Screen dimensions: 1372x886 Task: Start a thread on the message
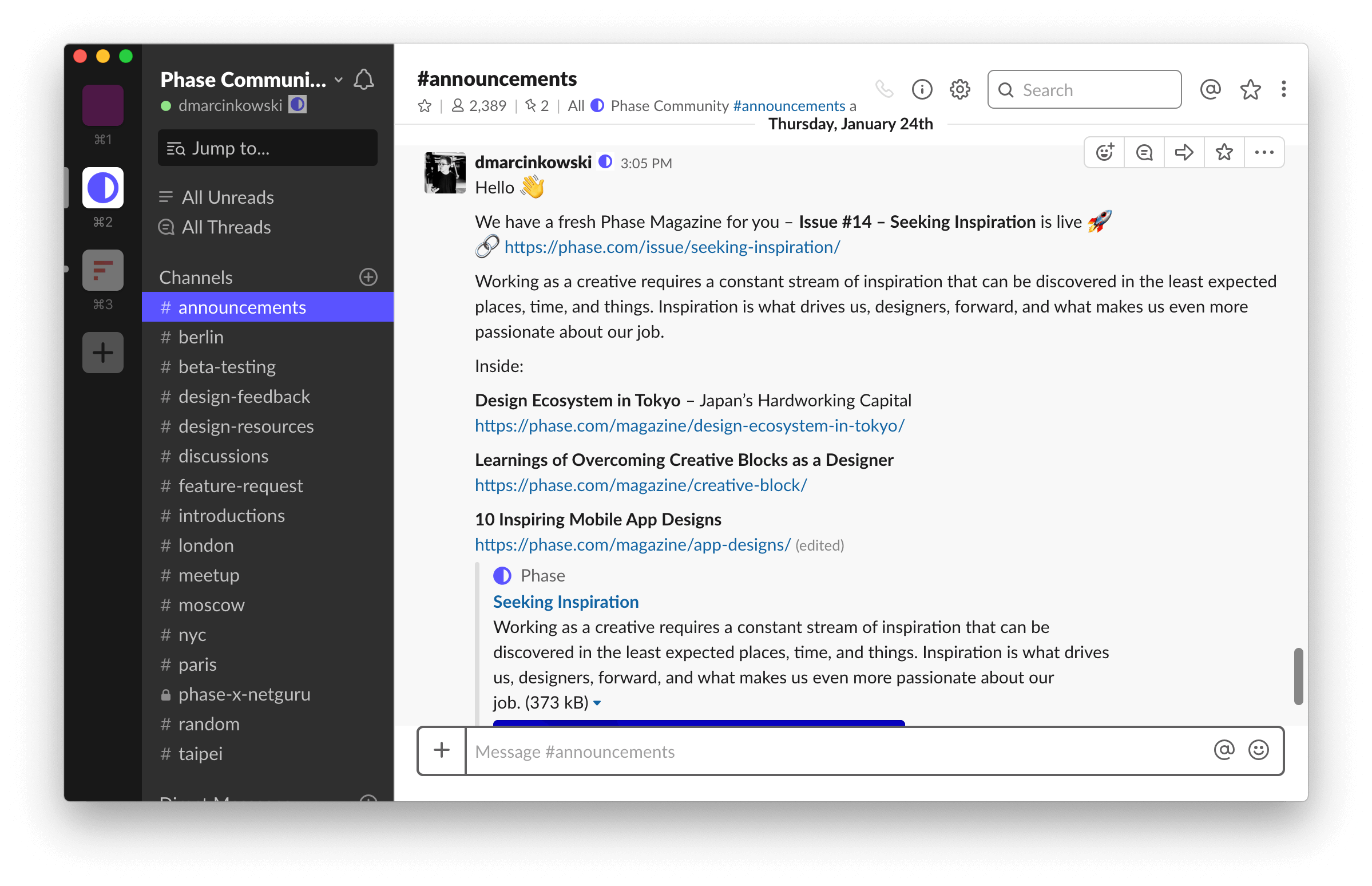coord(1144,152)
